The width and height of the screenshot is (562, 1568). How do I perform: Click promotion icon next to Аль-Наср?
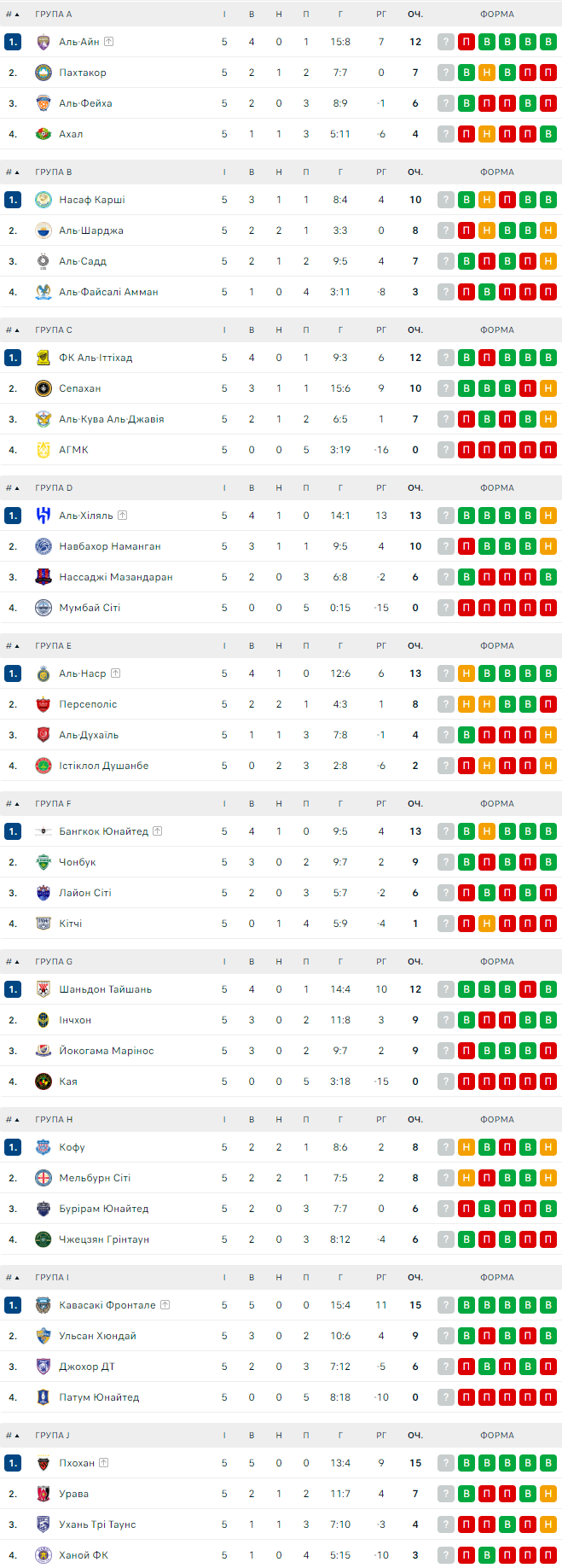[x=115, y=673]
